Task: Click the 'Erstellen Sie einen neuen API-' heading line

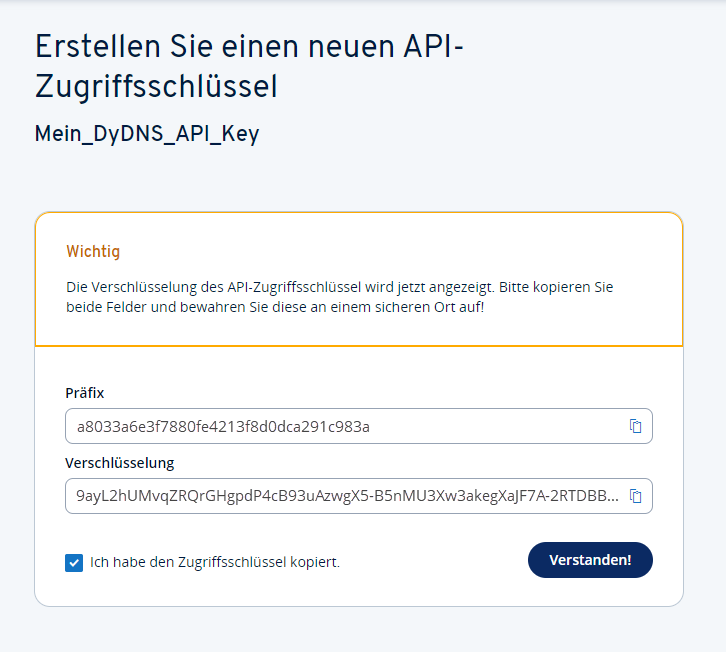Action: pyautogui.click(x=249, y=47)
